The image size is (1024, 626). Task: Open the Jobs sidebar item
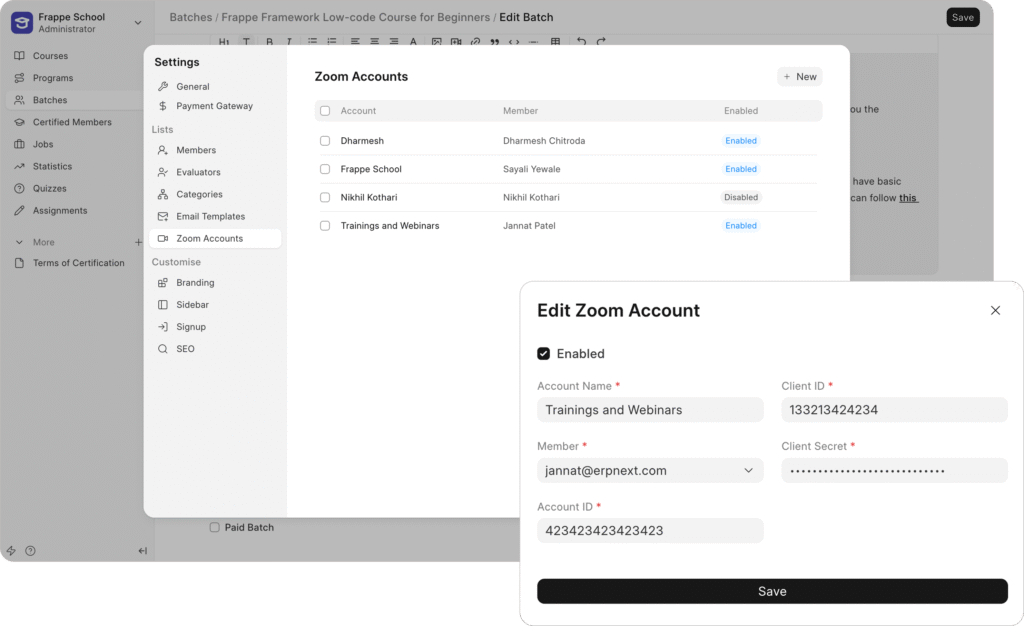42,144
